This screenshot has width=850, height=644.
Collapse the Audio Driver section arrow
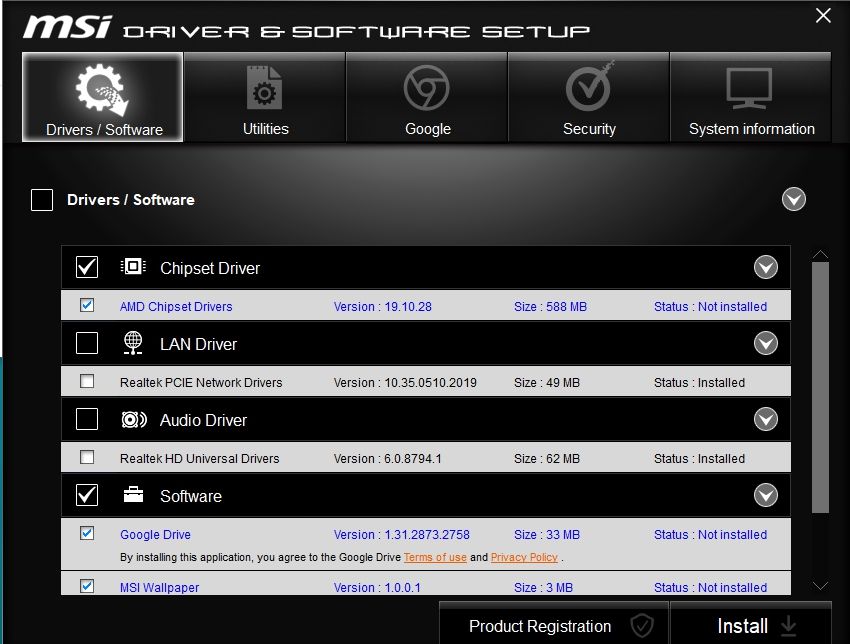point(765,419)
